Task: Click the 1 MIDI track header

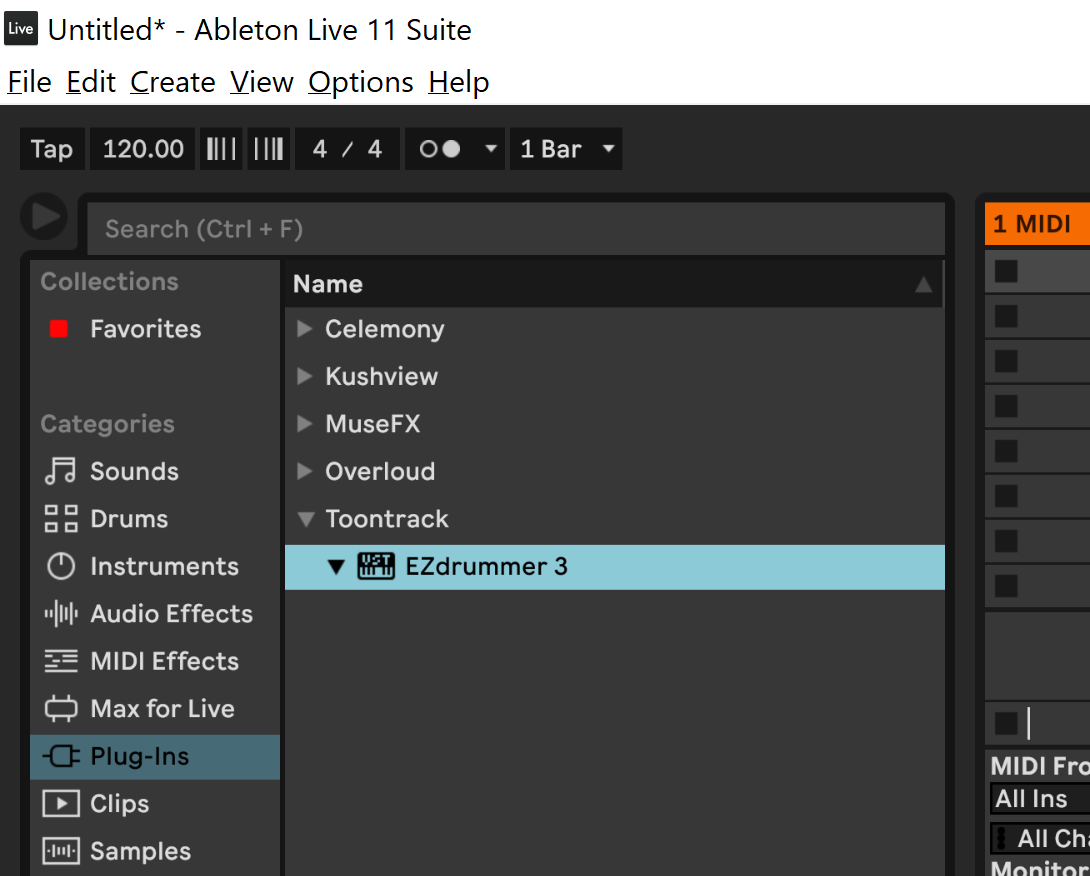Action: pyautogui.click(x=1035, y=224)
